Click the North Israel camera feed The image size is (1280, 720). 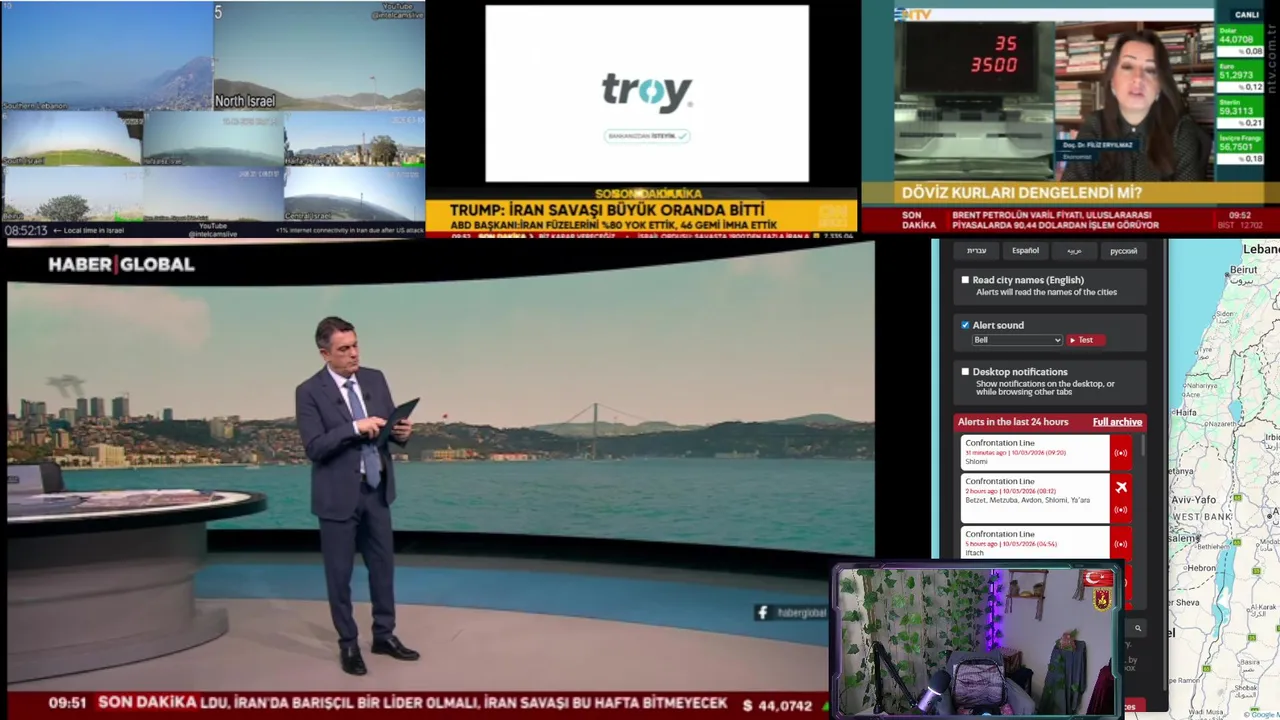(x=319, y=56)
